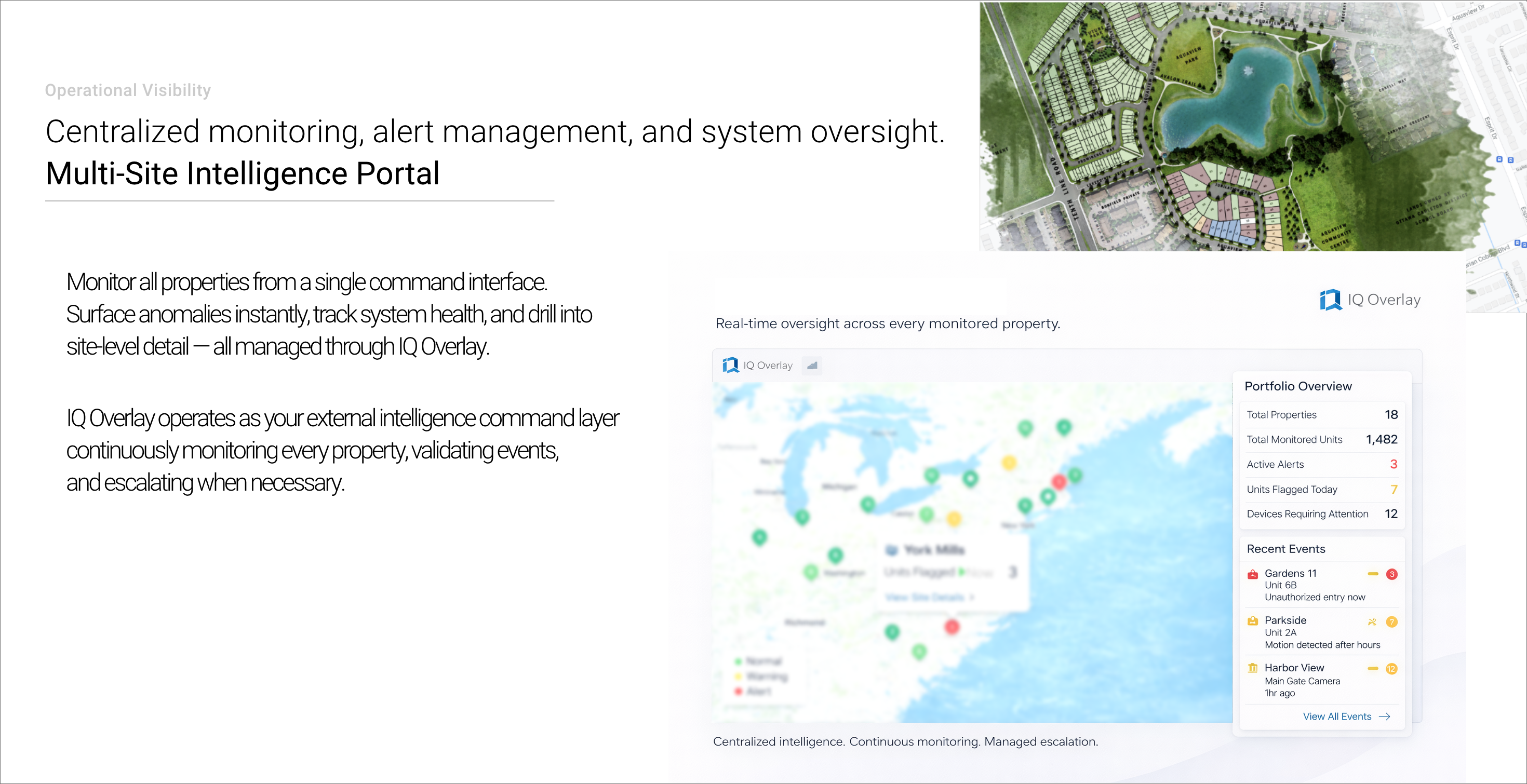Click the orange 7 badge on Parkside
The width and height of the screenshot is (1527, 784).
(x=1392, y=621)
